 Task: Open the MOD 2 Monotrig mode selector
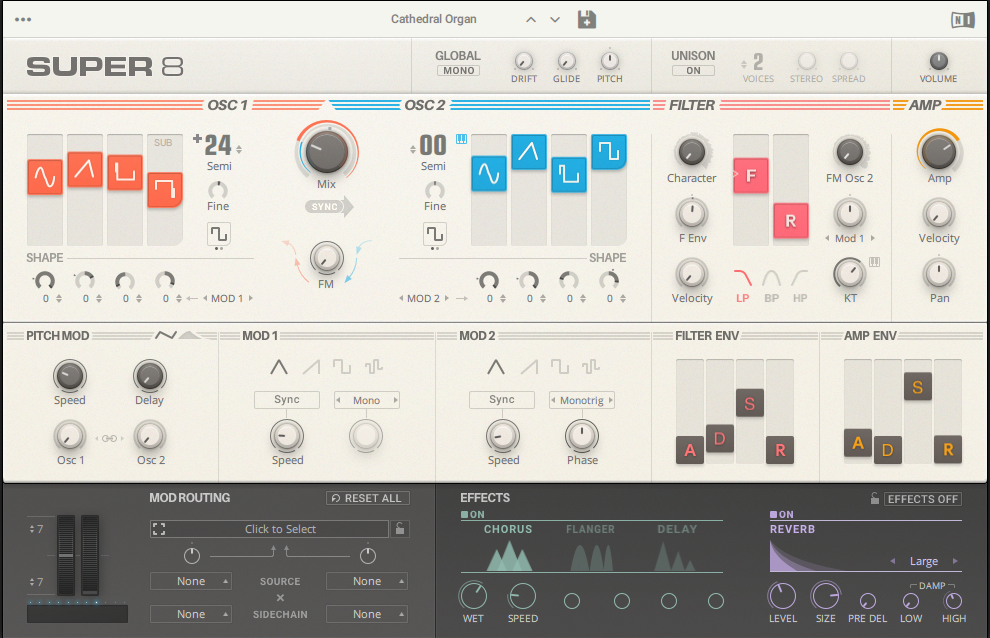(x=581, y=400)
